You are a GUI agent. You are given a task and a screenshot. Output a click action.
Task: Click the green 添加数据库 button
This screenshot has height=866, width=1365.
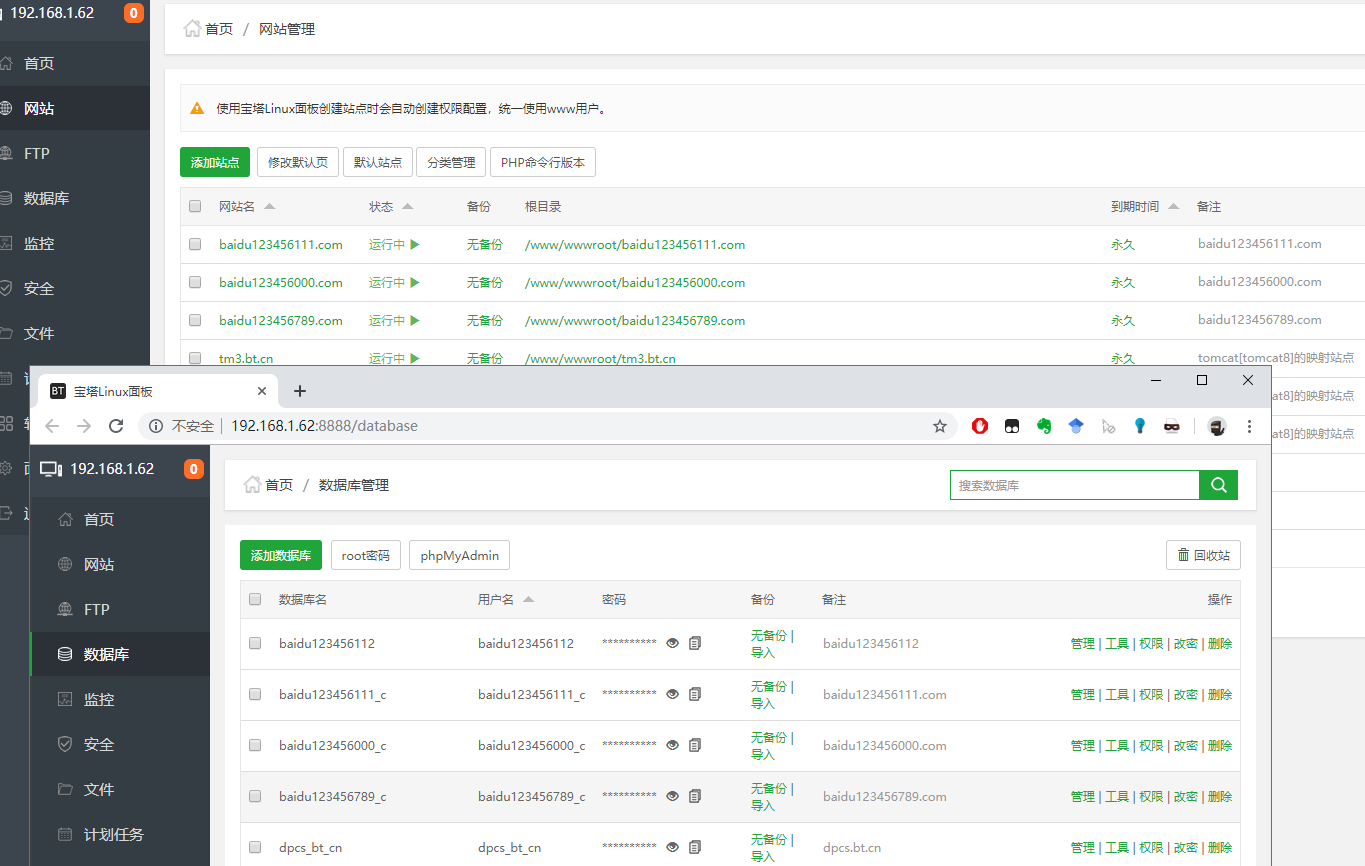281,555
